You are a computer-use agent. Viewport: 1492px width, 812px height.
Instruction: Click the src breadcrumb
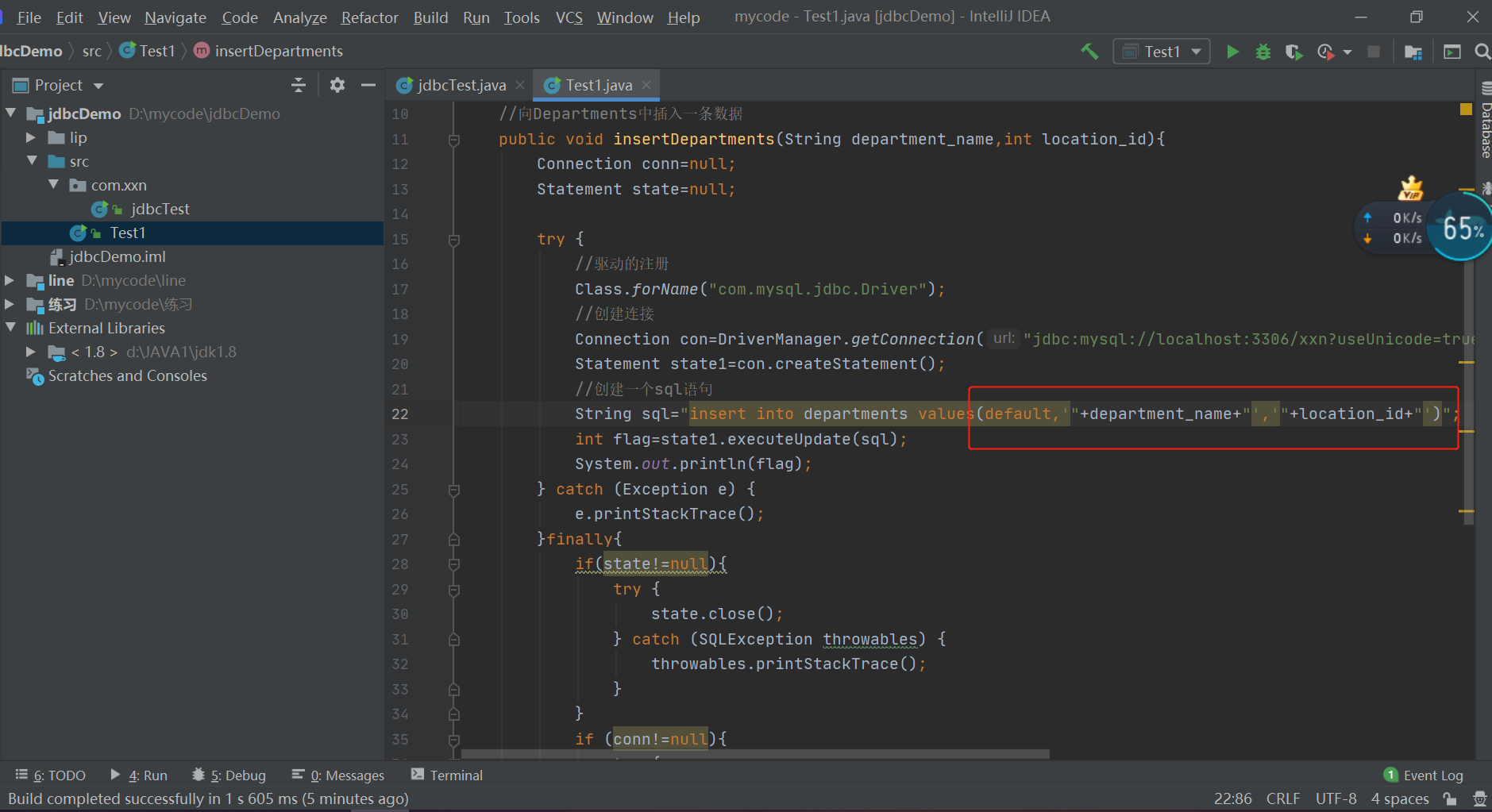point(92,52)
